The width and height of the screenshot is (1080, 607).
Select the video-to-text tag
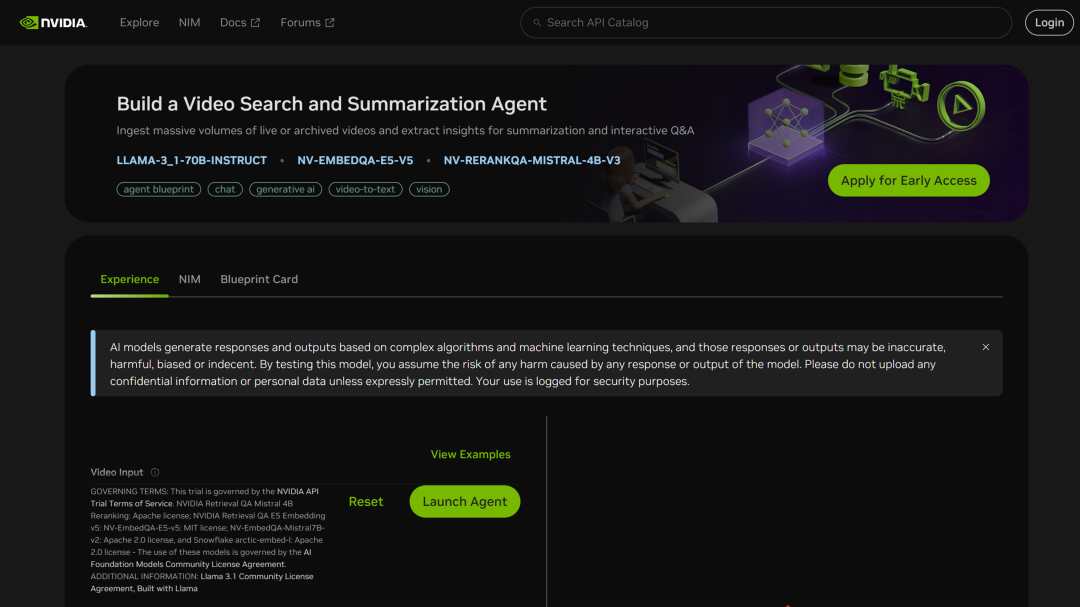365,189
